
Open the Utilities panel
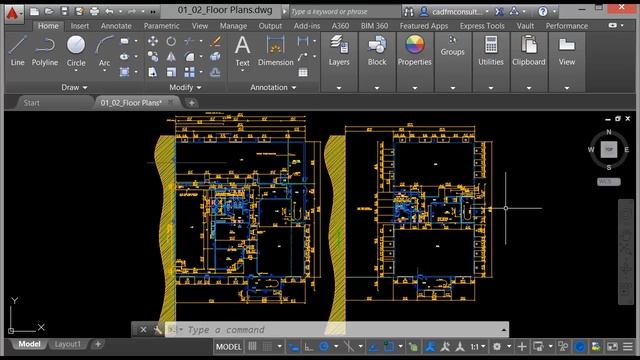click(x=491, y=51)
